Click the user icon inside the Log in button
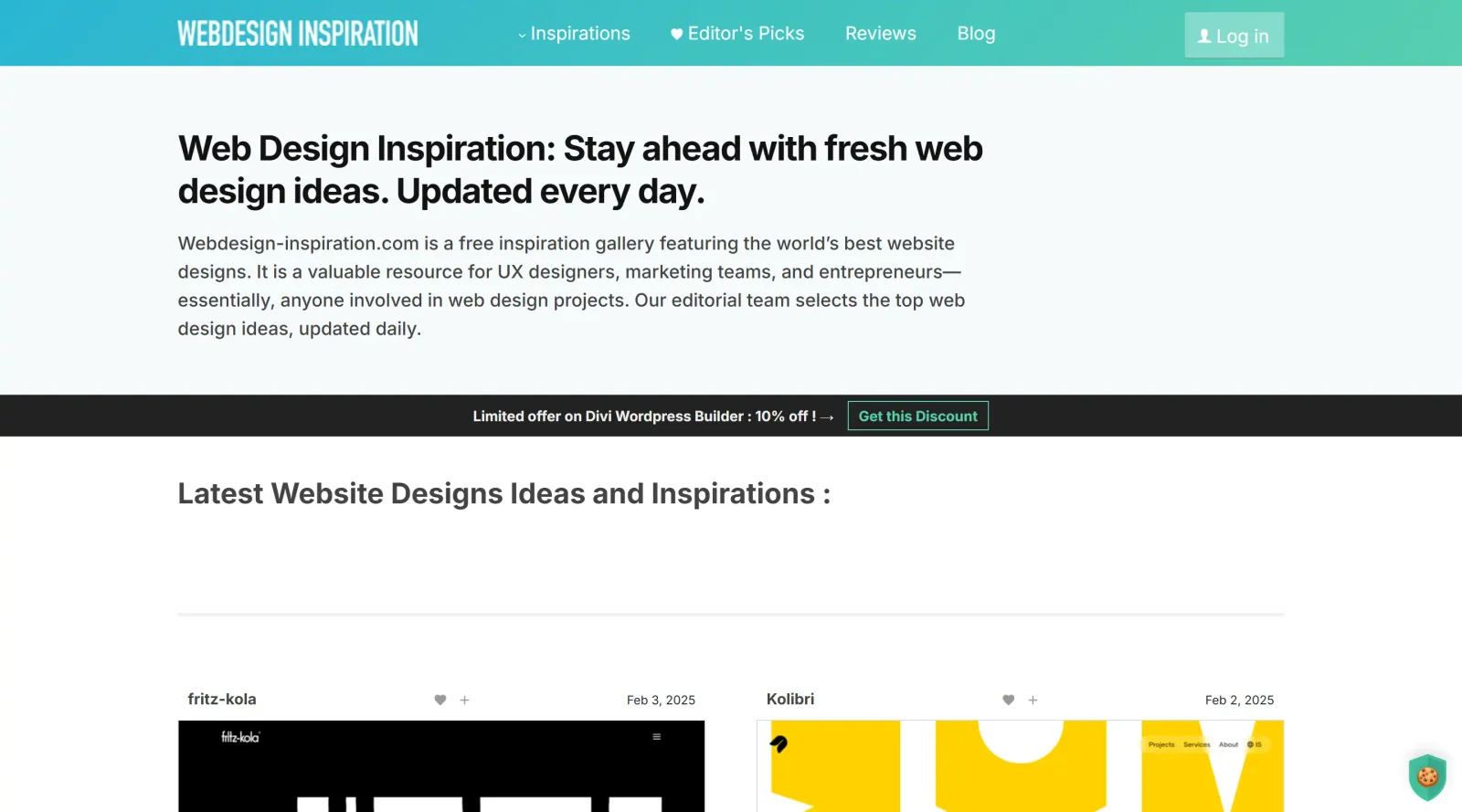Viewport: 1462px width, 812px height. click(x=1204, y=36)
